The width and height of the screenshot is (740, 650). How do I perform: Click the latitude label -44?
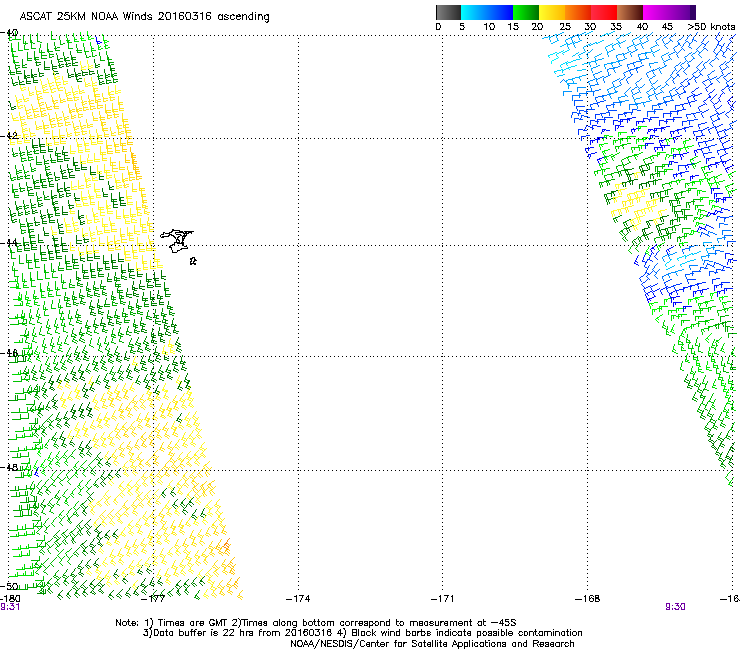tap(10, 243)
